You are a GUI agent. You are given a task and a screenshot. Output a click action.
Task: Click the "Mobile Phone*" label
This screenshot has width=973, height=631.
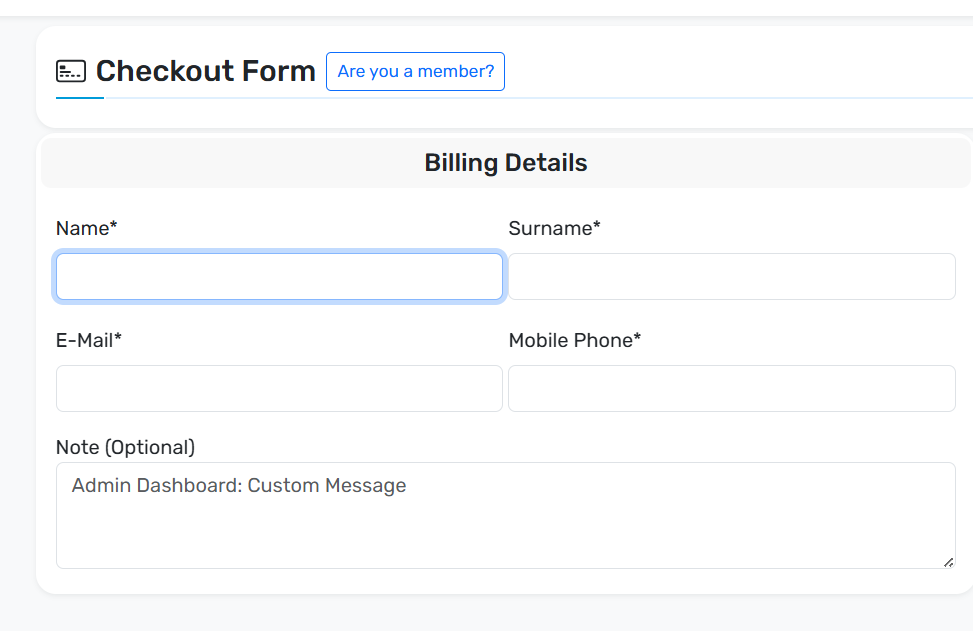575,340
